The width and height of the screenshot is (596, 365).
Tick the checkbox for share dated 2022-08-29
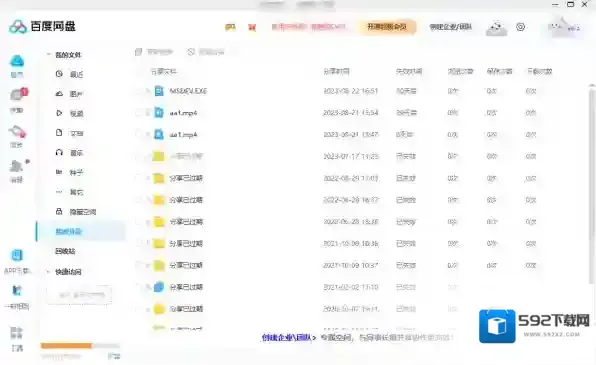139,178
